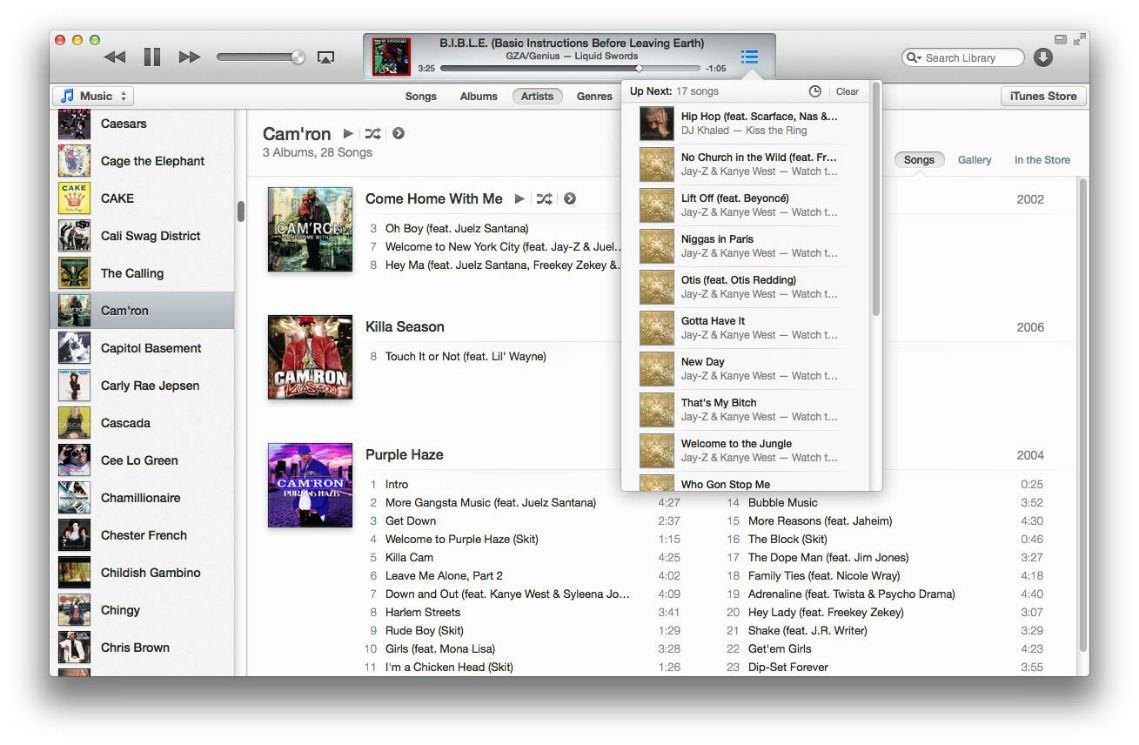
Task: Click the playback progress bar
Action: tap(570, 68)
